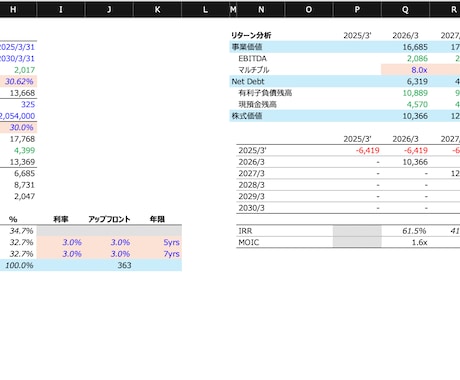The height and width of the screenshot is (380, 460).
Task: Select the 8.0x multiple input cell
Action: coord(405,70)
